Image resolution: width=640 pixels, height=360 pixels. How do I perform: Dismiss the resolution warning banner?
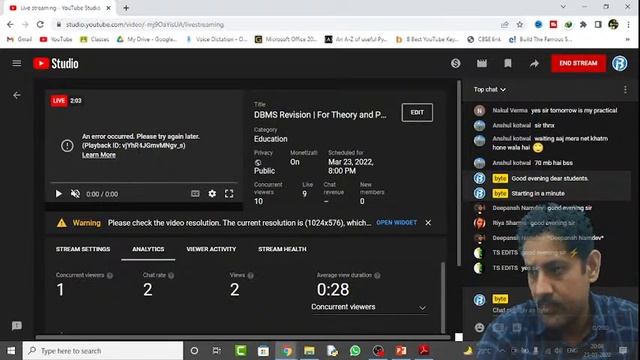pyautogui.click(x=428, y=223)
